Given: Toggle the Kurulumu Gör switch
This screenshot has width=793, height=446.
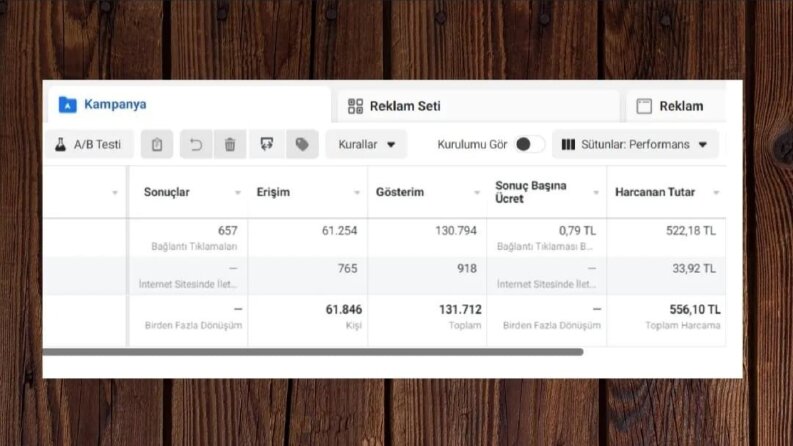Looking at the screenshot, I should pos(529,145).
